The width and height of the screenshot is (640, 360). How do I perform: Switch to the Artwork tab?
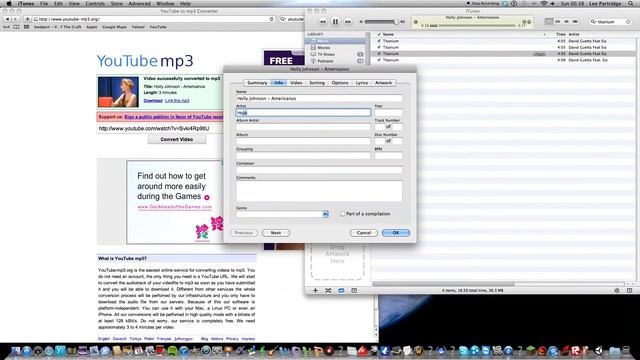pyautogui.click(x=383, y=83)
